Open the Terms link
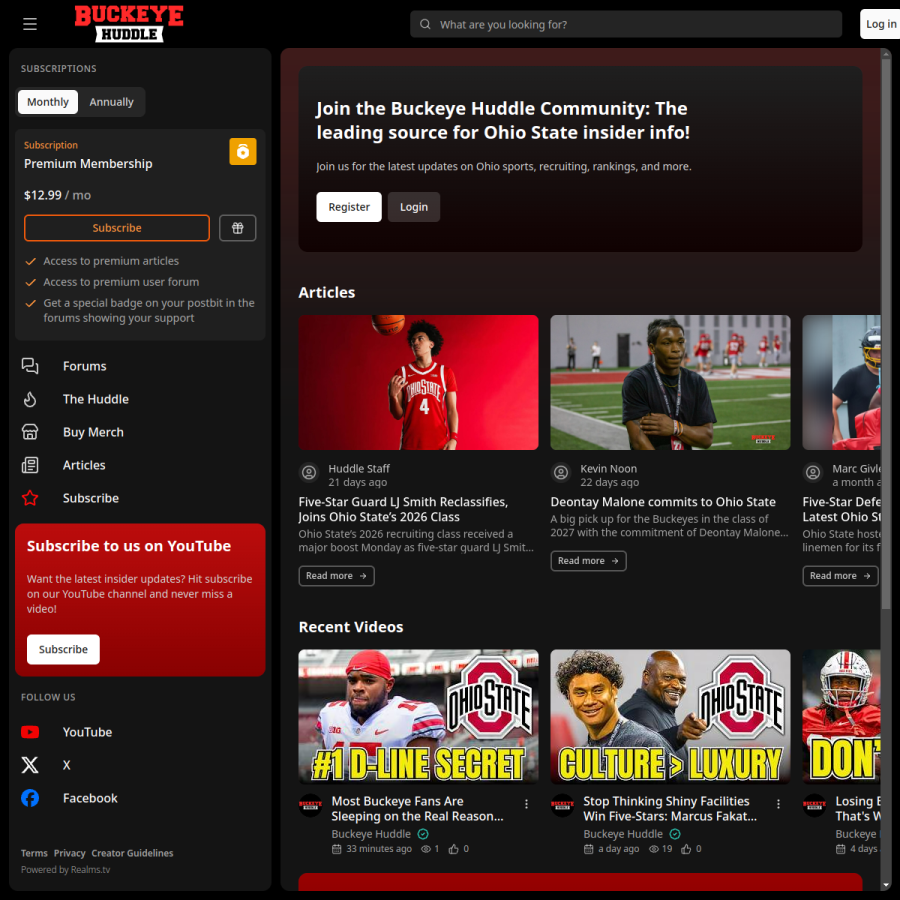The width and height of the screenshot is (900, 900). pos(34,853)
